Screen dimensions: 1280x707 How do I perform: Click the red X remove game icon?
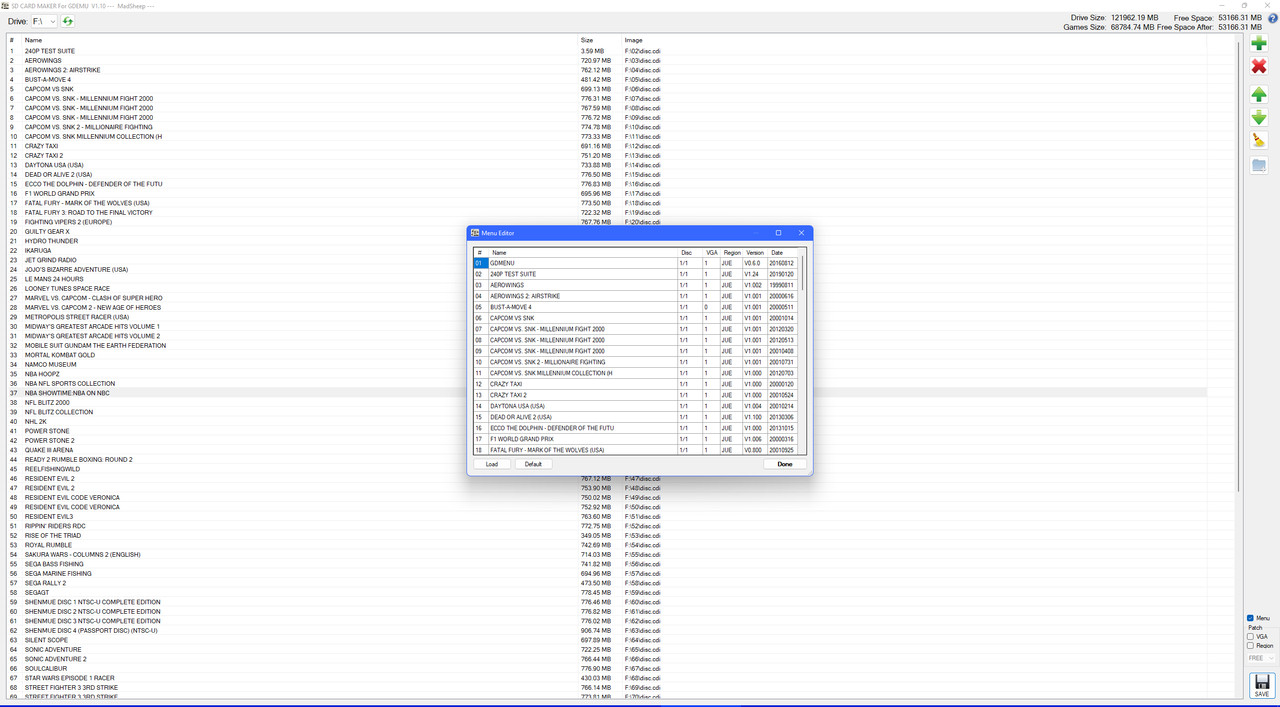point(1259,66)
